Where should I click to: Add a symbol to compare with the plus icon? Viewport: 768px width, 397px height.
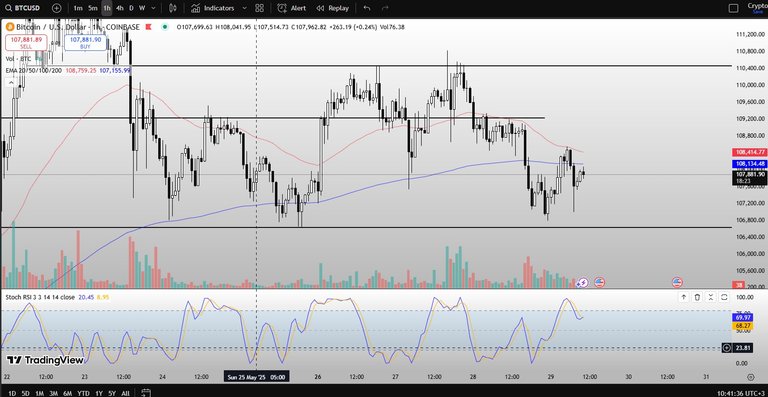click(56, 8)
